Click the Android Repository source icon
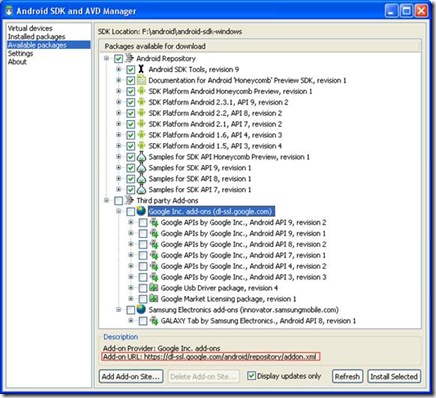 [129, 58]
